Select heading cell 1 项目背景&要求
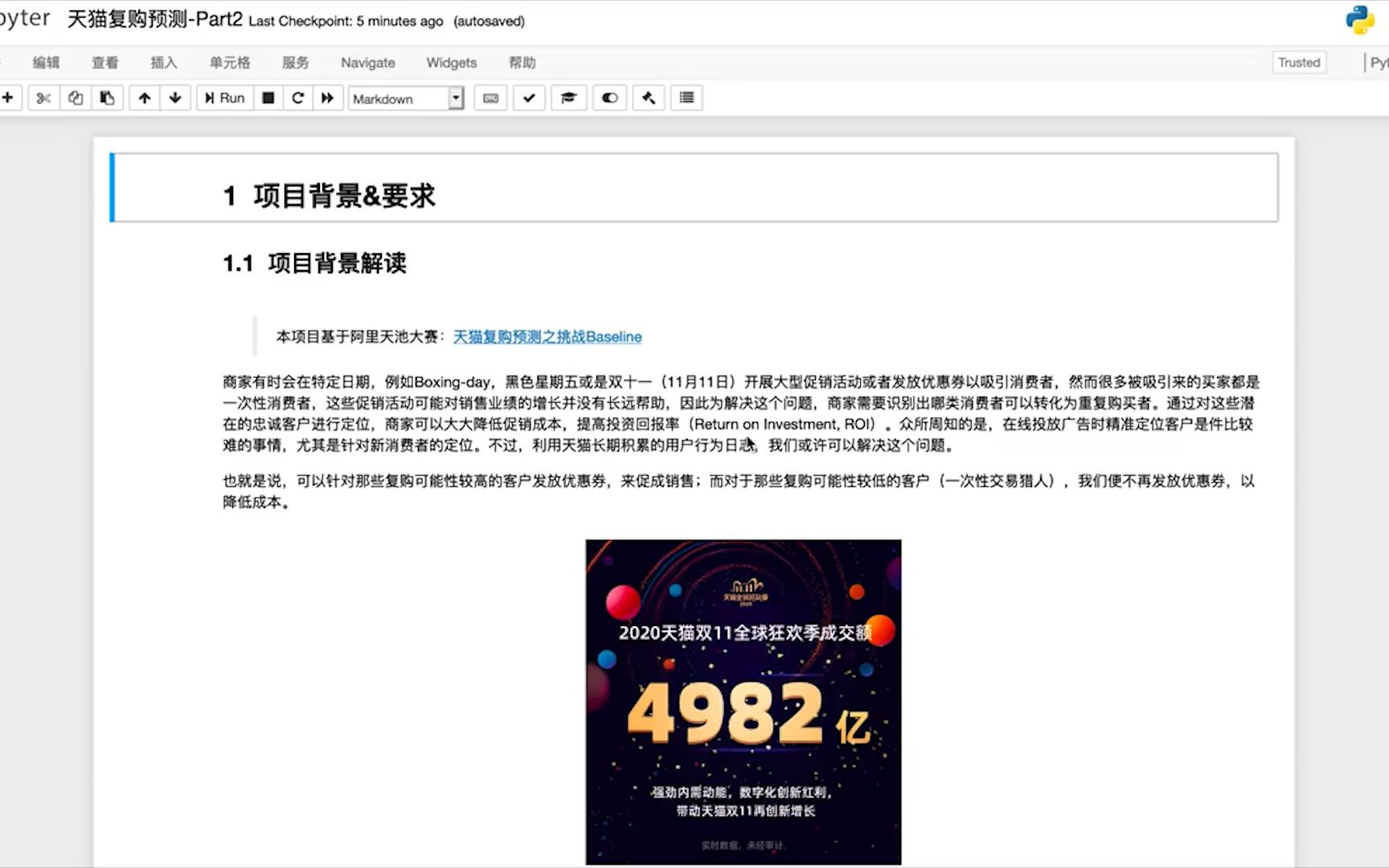The height and width of the screenshot is (868, 1389). tap(694, 187)
